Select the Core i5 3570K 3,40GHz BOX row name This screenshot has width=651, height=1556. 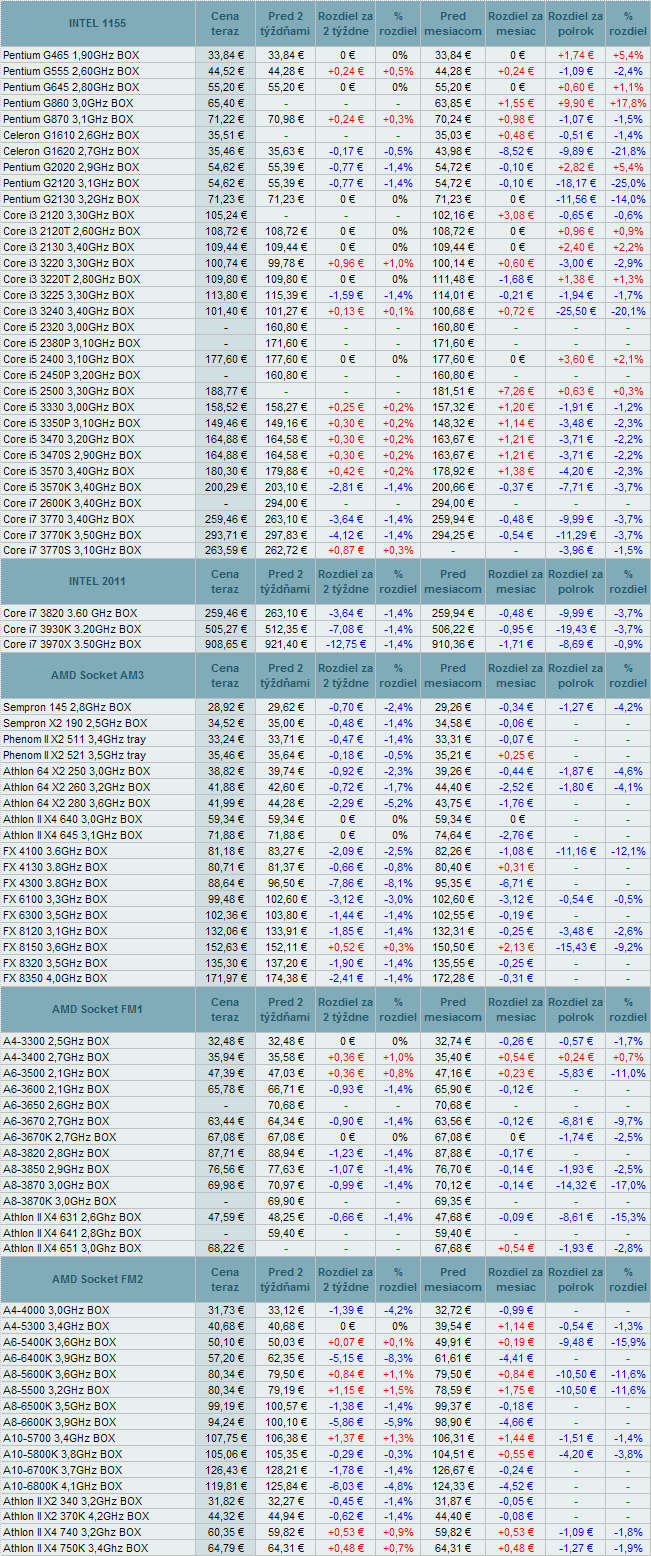pyautogui.click(x=72, y=487)
